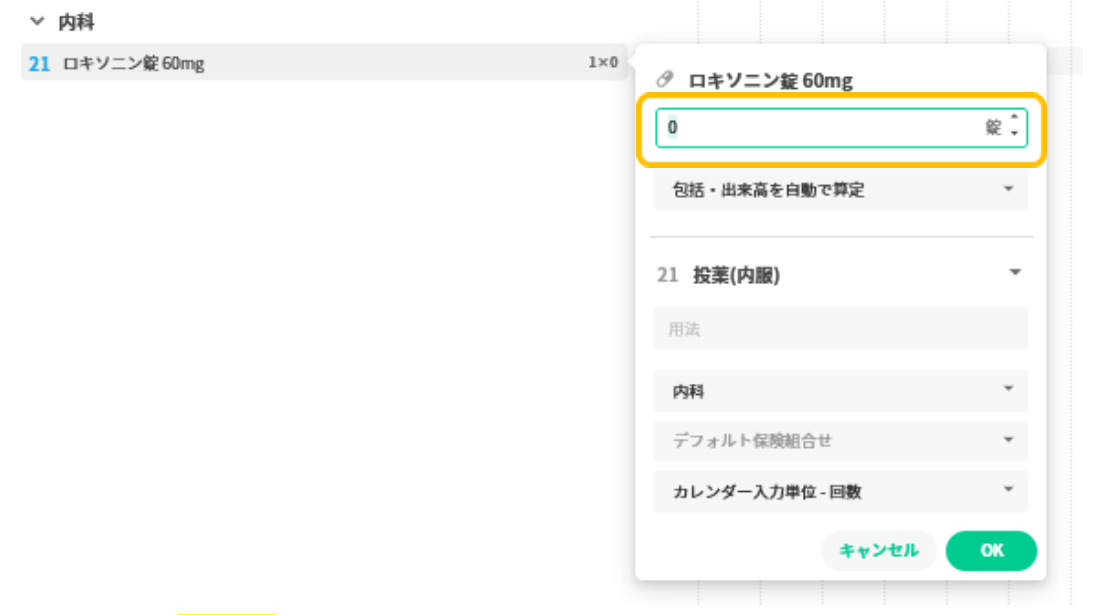Click the 投薬(内服) category label
This screenshot has height=615, width=1099.
coord(736,275)
